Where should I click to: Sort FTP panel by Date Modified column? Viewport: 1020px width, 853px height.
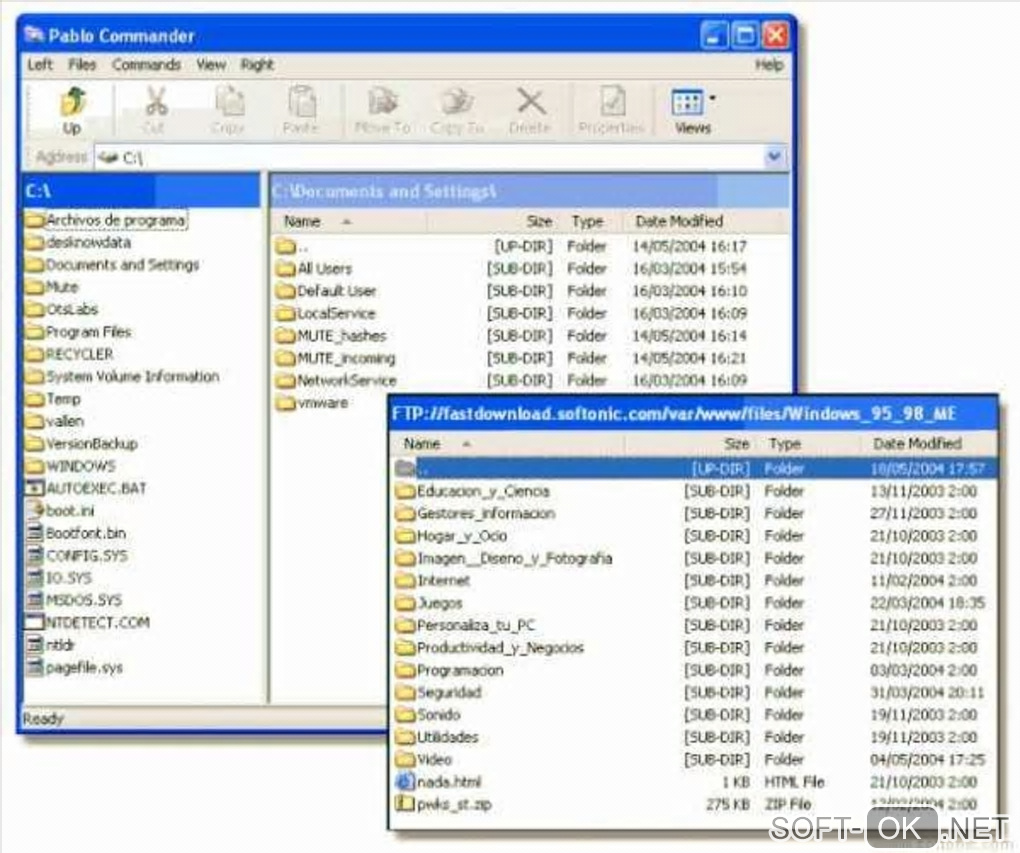coord(929,444)
